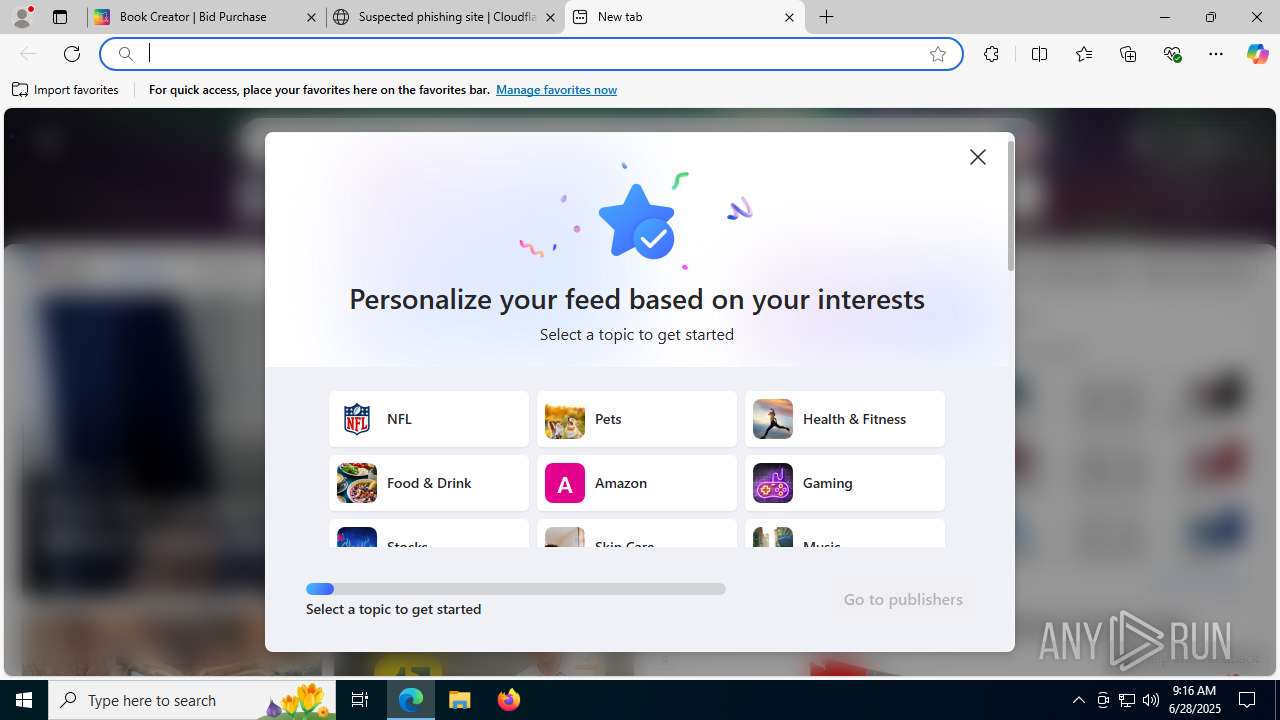The height and width of the screenshot is (720, 1280).
Task: Close the Book Creator tab
Action: click(311, 17)
